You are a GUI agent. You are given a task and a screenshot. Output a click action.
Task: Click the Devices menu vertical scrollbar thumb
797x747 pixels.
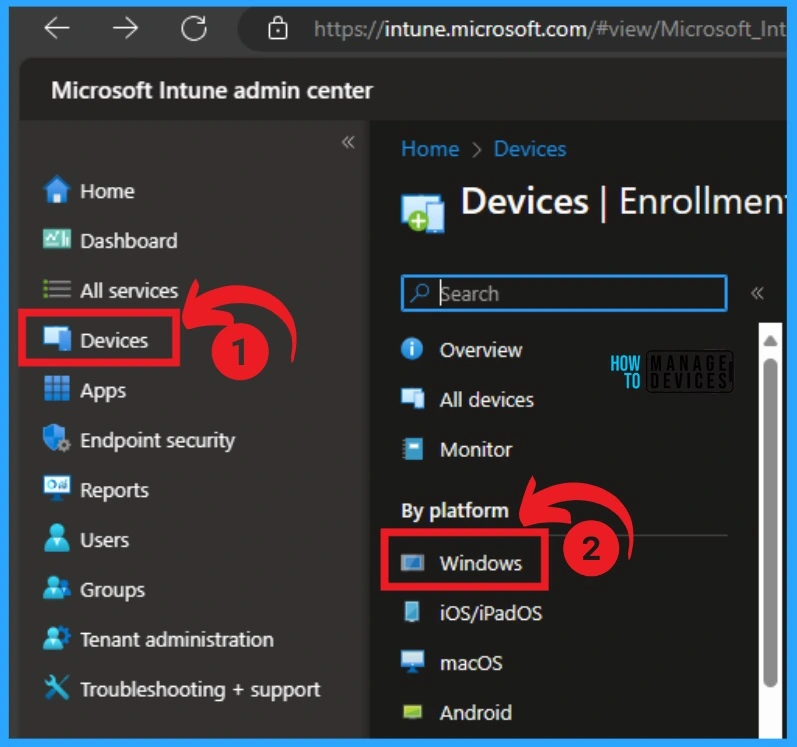point(770,522)
